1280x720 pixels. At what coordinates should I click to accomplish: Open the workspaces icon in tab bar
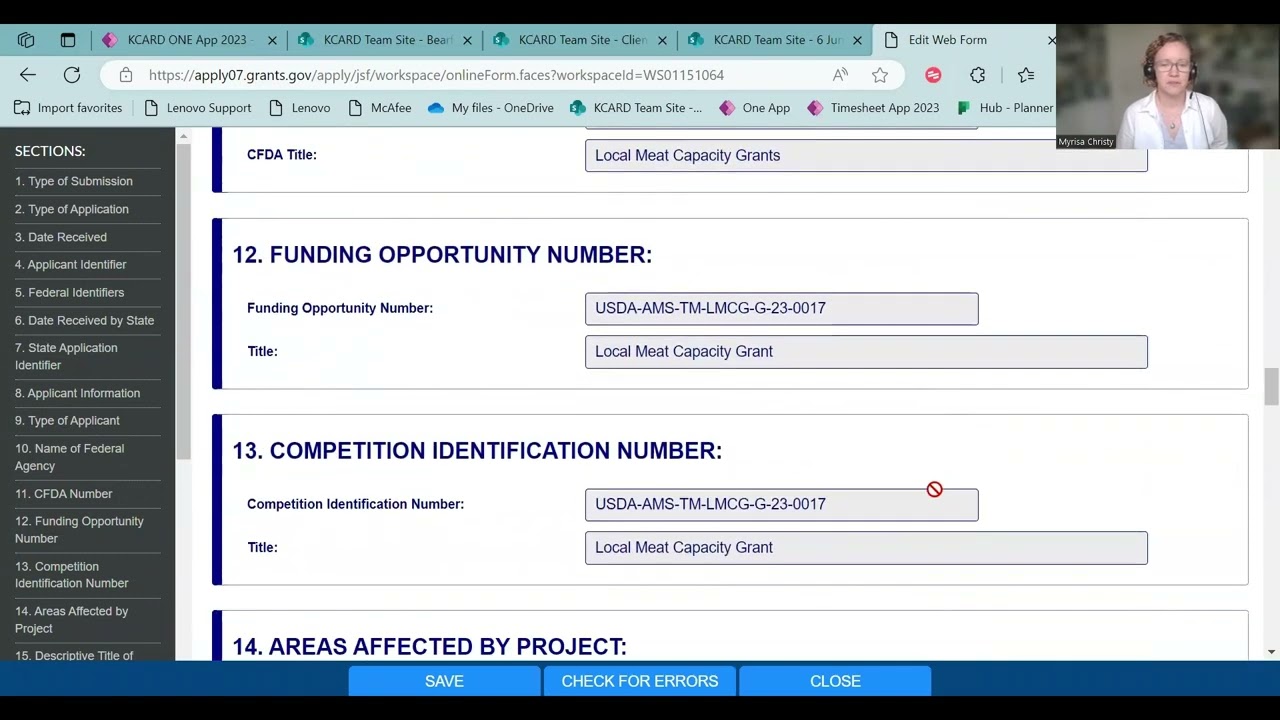[26, 40]
